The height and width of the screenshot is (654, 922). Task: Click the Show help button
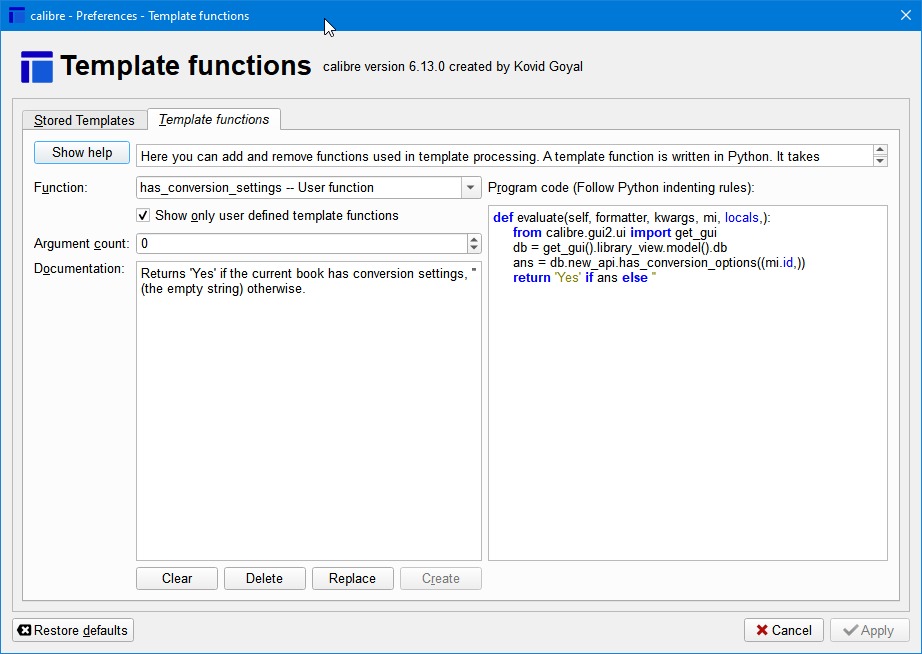[82, 153]
